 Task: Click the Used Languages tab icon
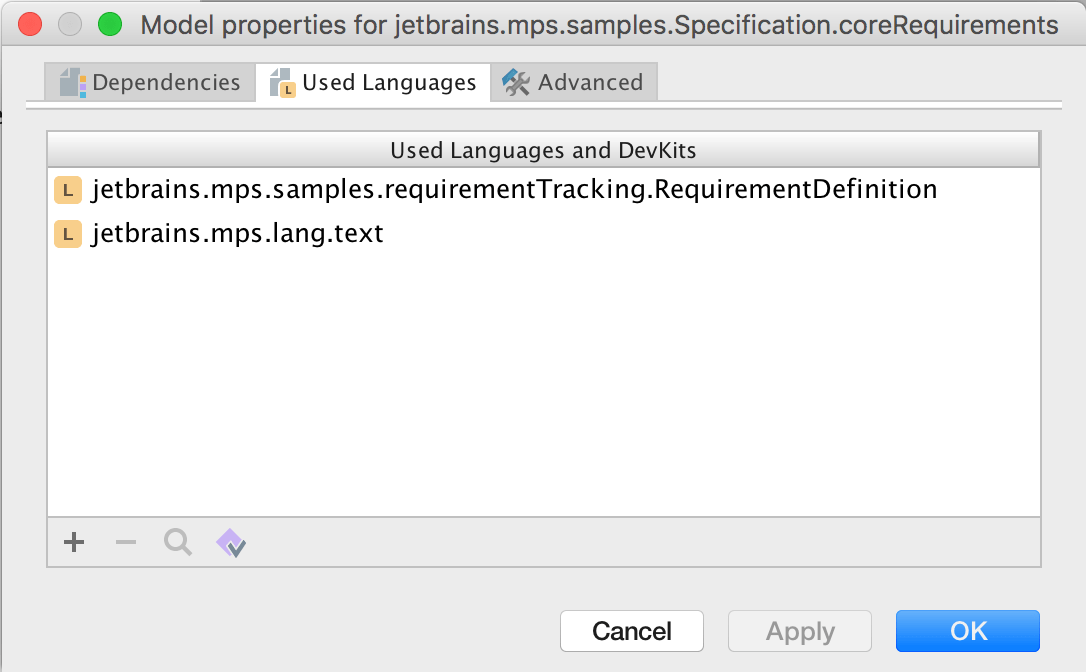click(x=283, y=83)
